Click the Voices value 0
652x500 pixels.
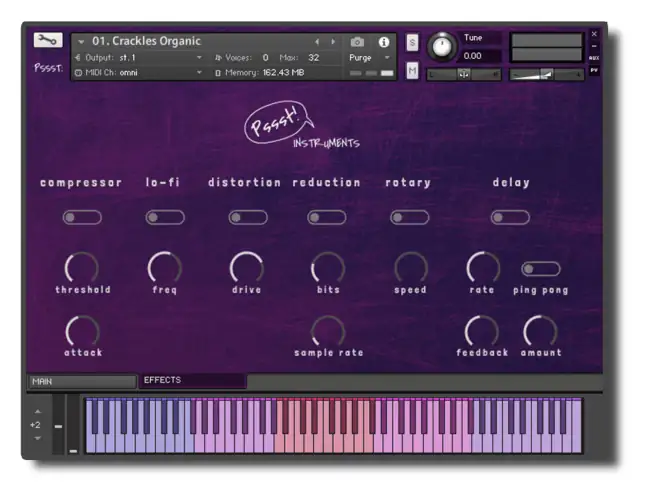coord(265,58)
